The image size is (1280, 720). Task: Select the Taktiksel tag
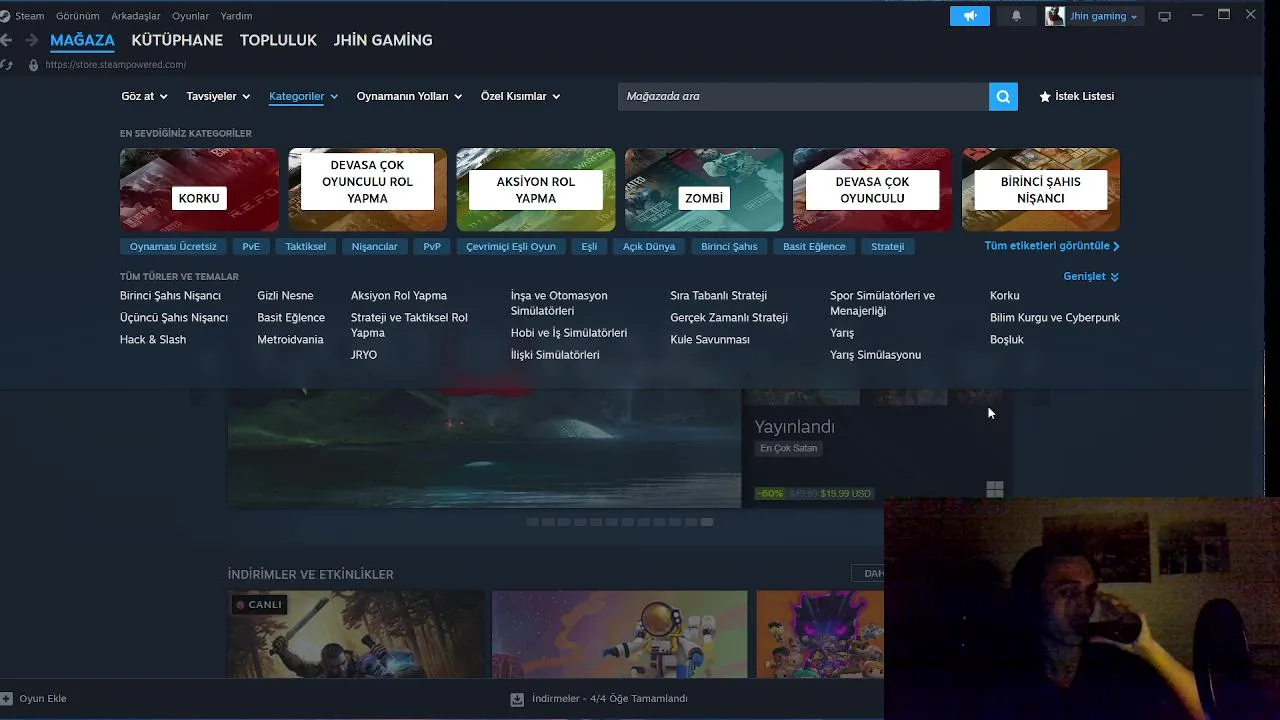(305, 246)
